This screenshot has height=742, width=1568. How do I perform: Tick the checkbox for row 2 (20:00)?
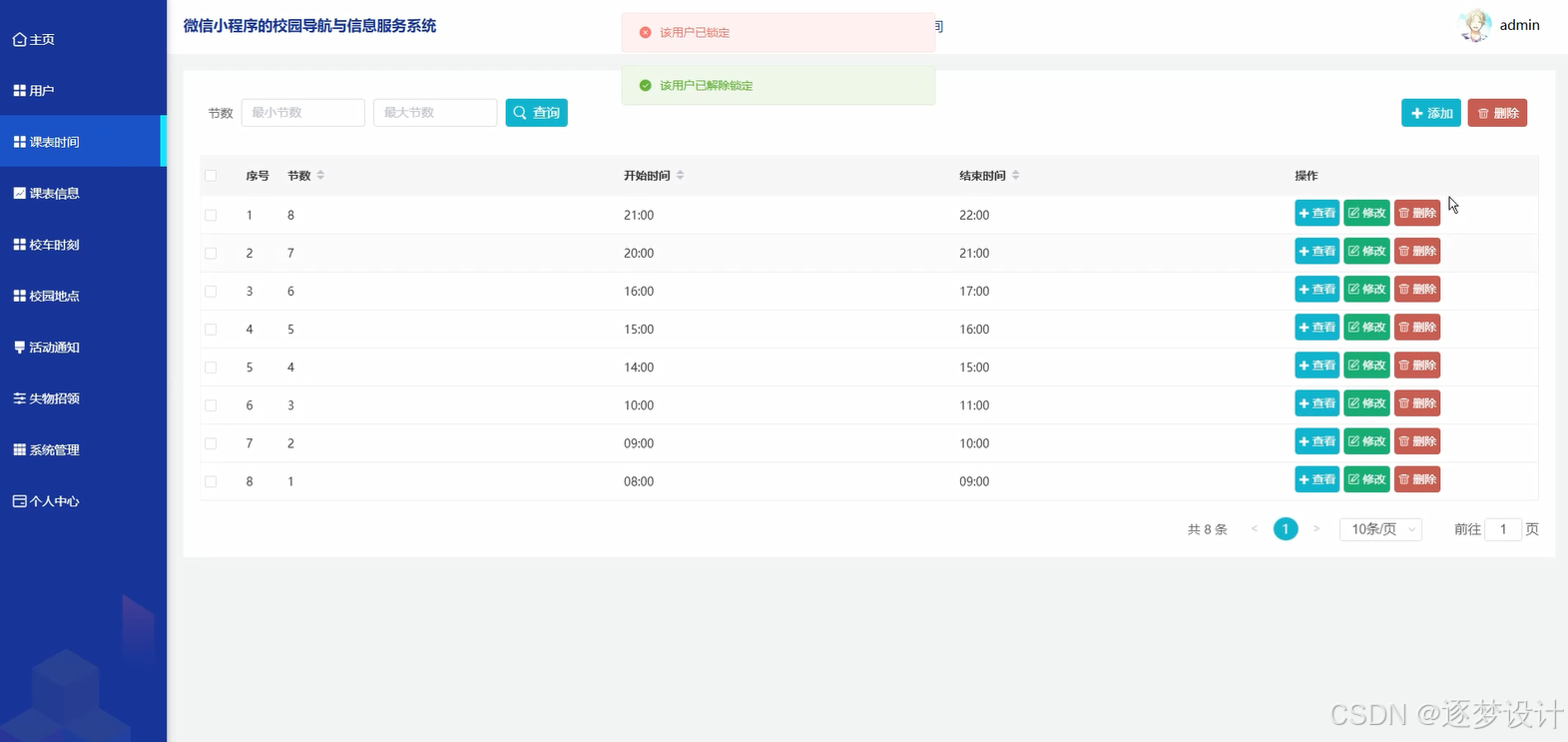[x=211, y=253]
